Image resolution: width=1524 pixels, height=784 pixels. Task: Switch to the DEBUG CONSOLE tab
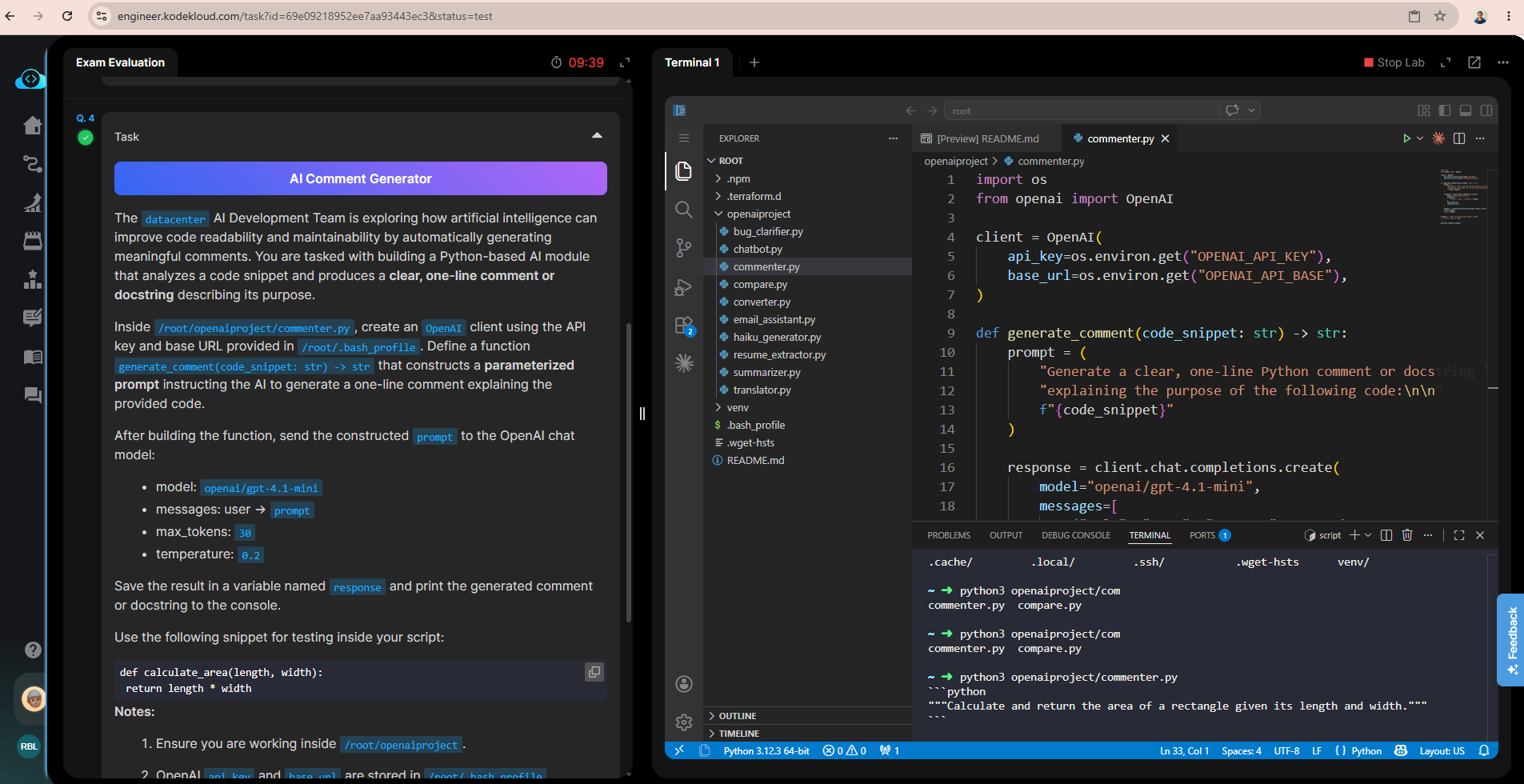[x=1076, y=535]
